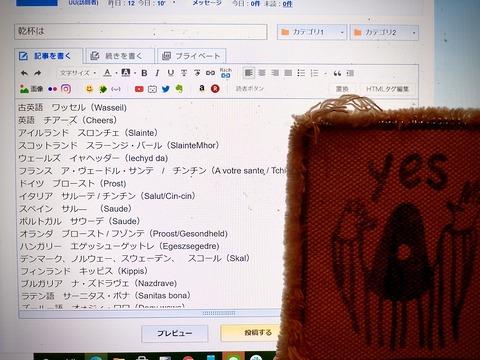
Task: Click the line ブルガリア ナ・ズドラヴェ (Nazdrave)
Action: [x=99, y=283]
